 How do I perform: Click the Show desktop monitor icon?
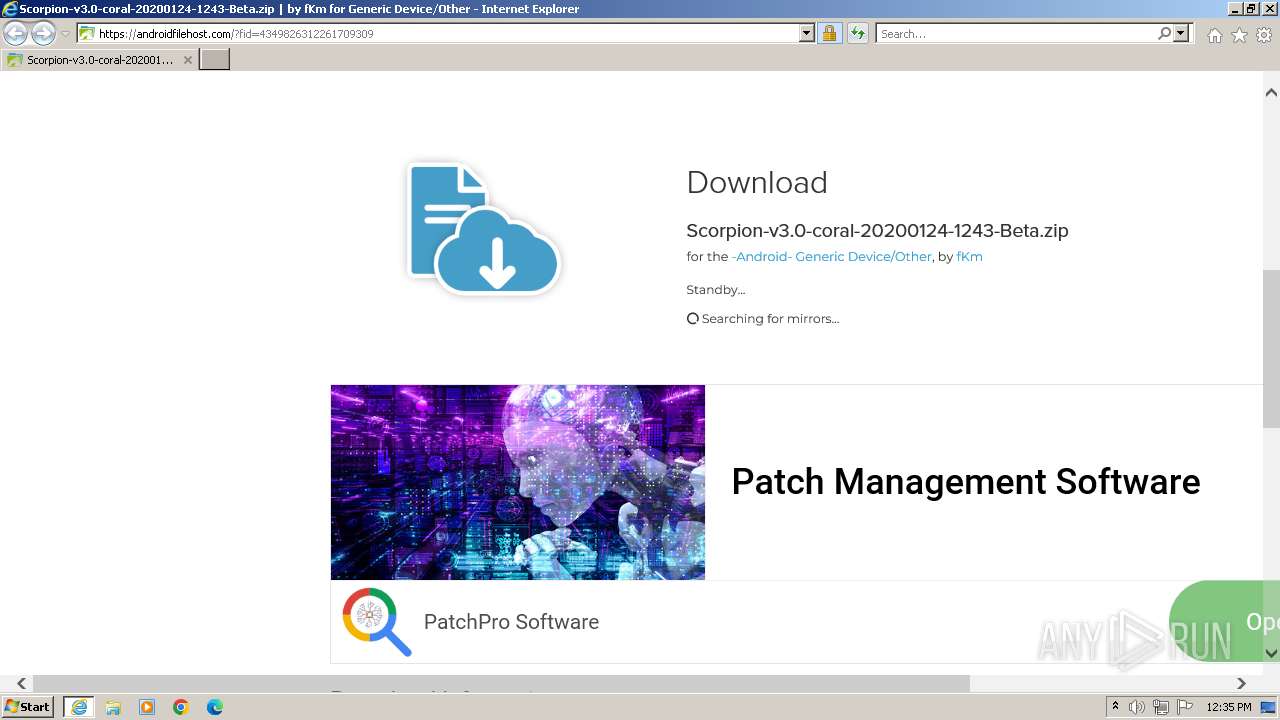[x=1268, y=707]
